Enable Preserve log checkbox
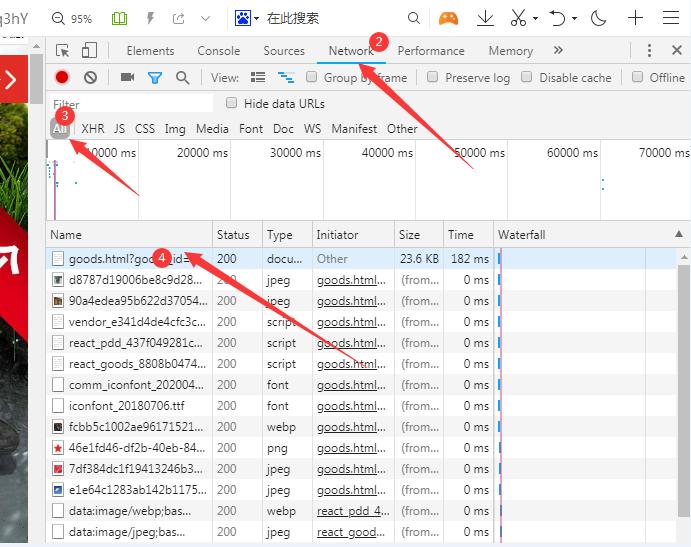Image resolution: width=691 pixels, height=547 pixels. (x=433, y=77)
